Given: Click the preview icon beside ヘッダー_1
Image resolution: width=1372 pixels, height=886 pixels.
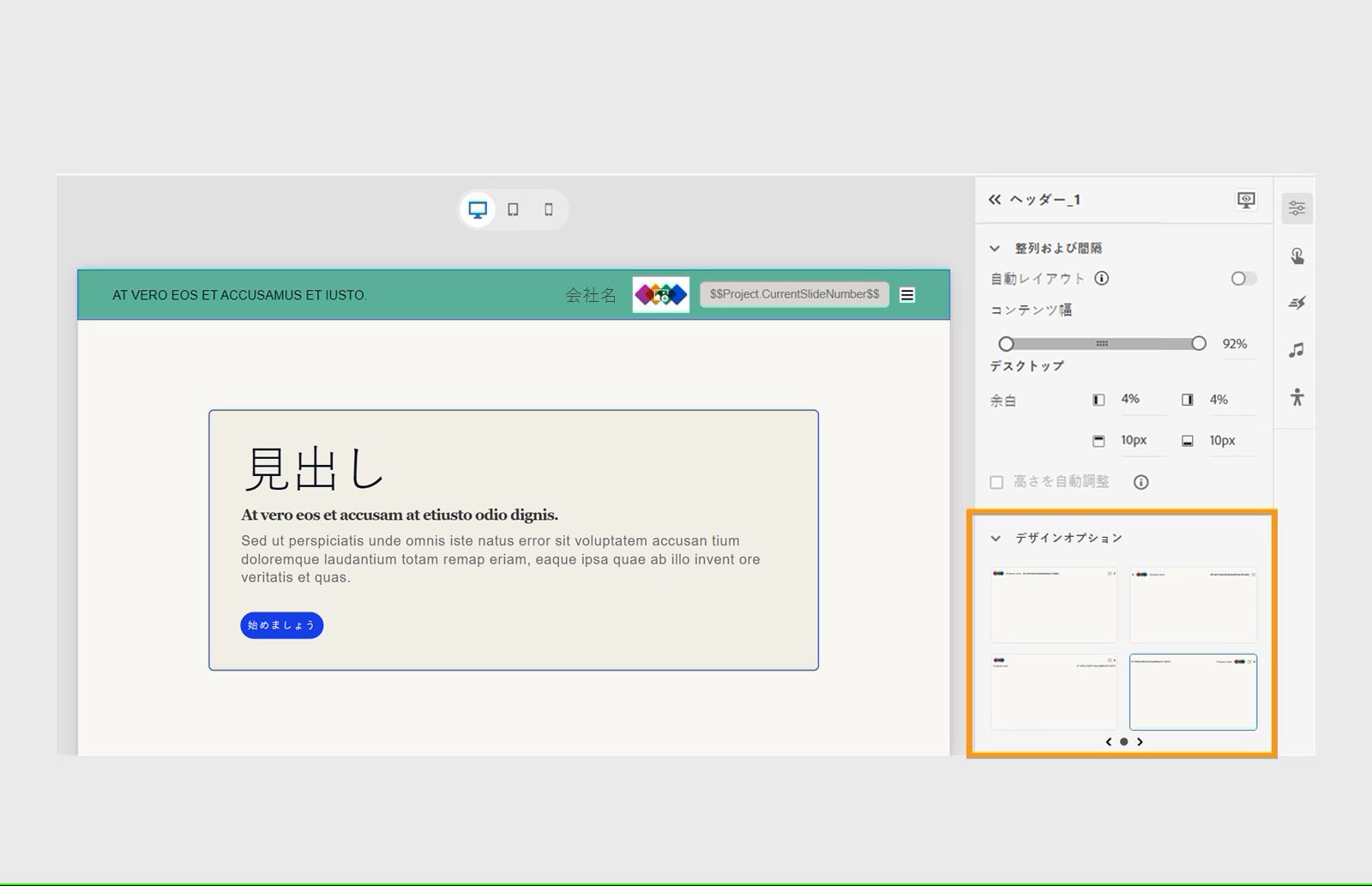Looking at the screenshot, I should click(x=1246, y=200).
